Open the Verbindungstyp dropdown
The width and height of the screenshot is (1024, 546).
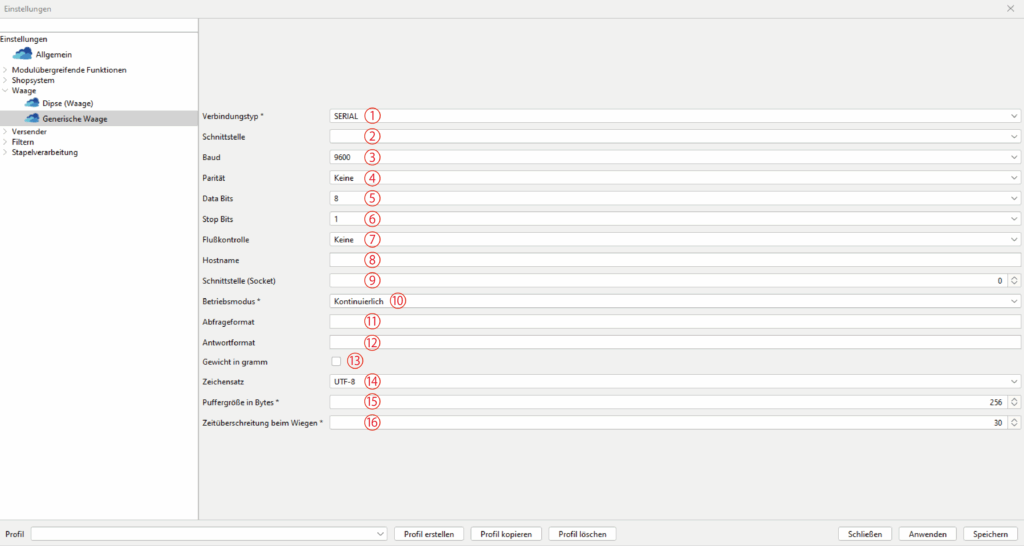click(x=675, y=116)
